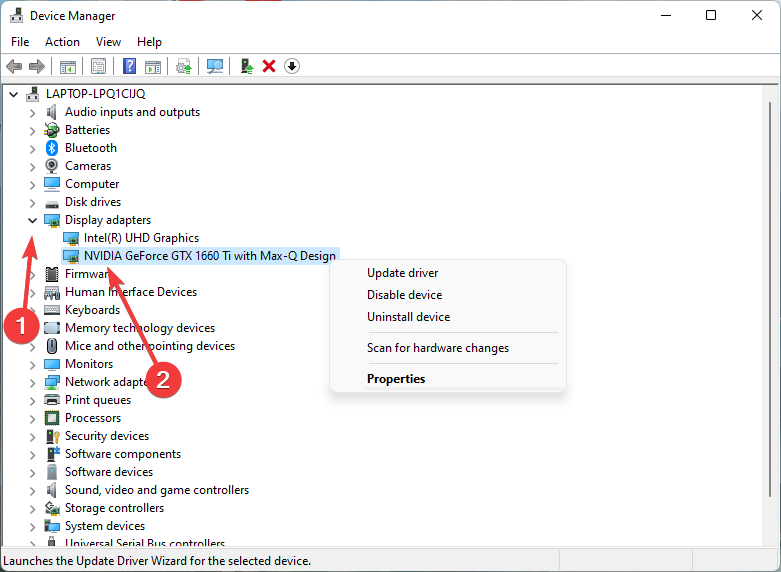Click the Forward arrow toolbar icon
This screenshot has width=781, height=572.
[37, 66]
